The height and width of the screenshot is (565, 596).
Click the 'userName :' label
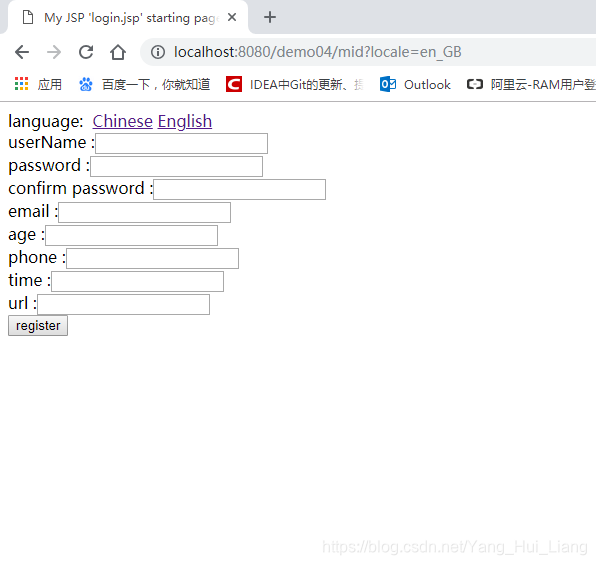click(x=52, y=143)
